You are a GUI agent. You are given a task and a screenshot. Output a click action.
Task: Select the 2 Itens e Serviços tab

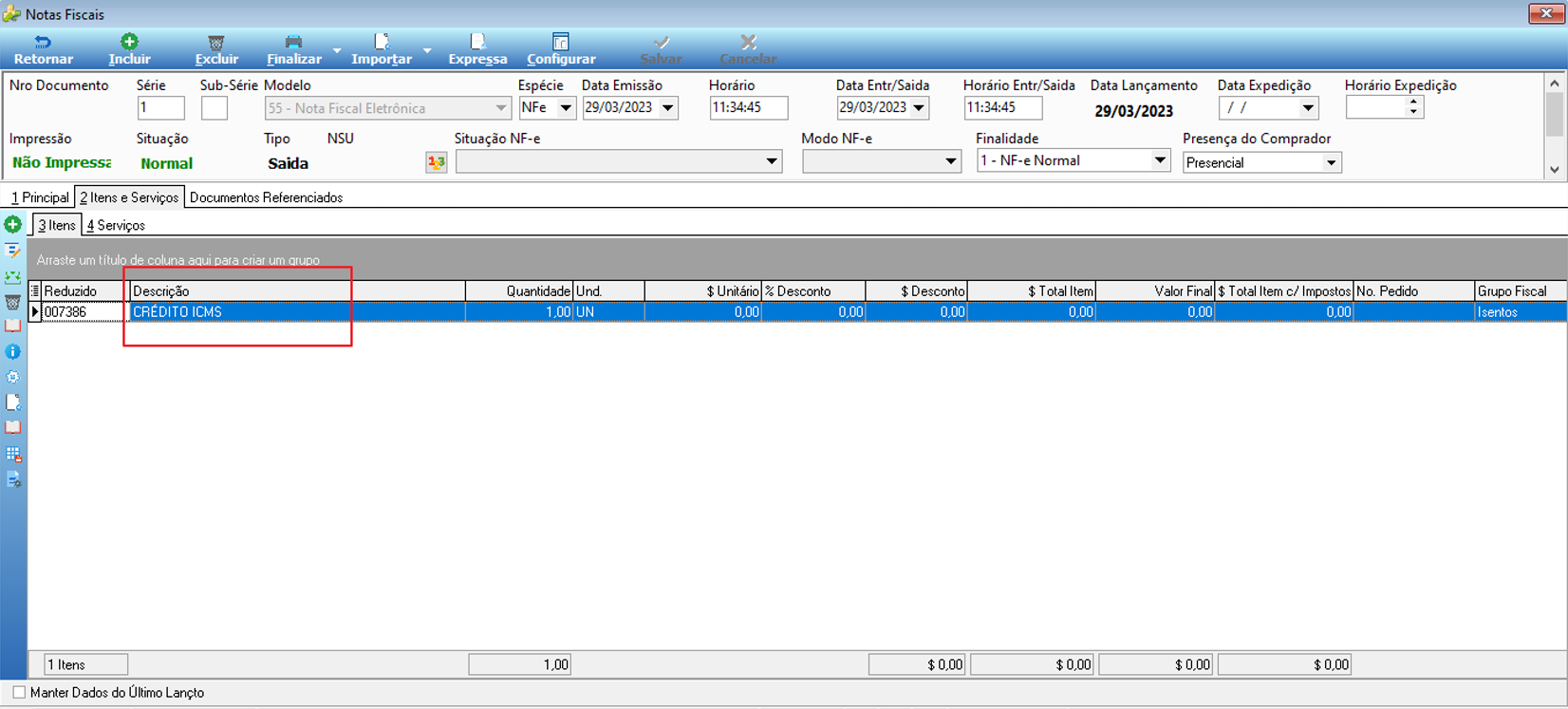click(129, 197)
